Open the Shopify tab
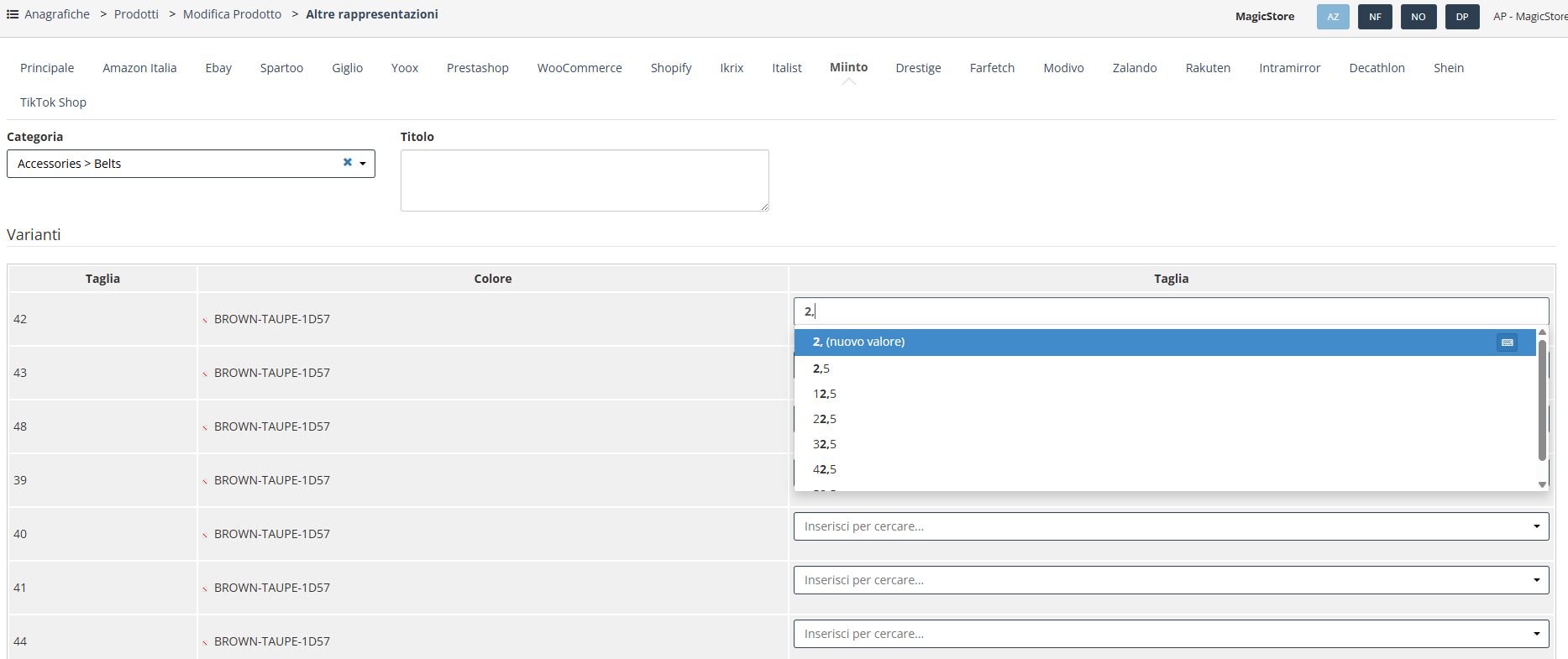This screenshot has height=659, width=1568. pyautogui.click(x=671, y=68)
